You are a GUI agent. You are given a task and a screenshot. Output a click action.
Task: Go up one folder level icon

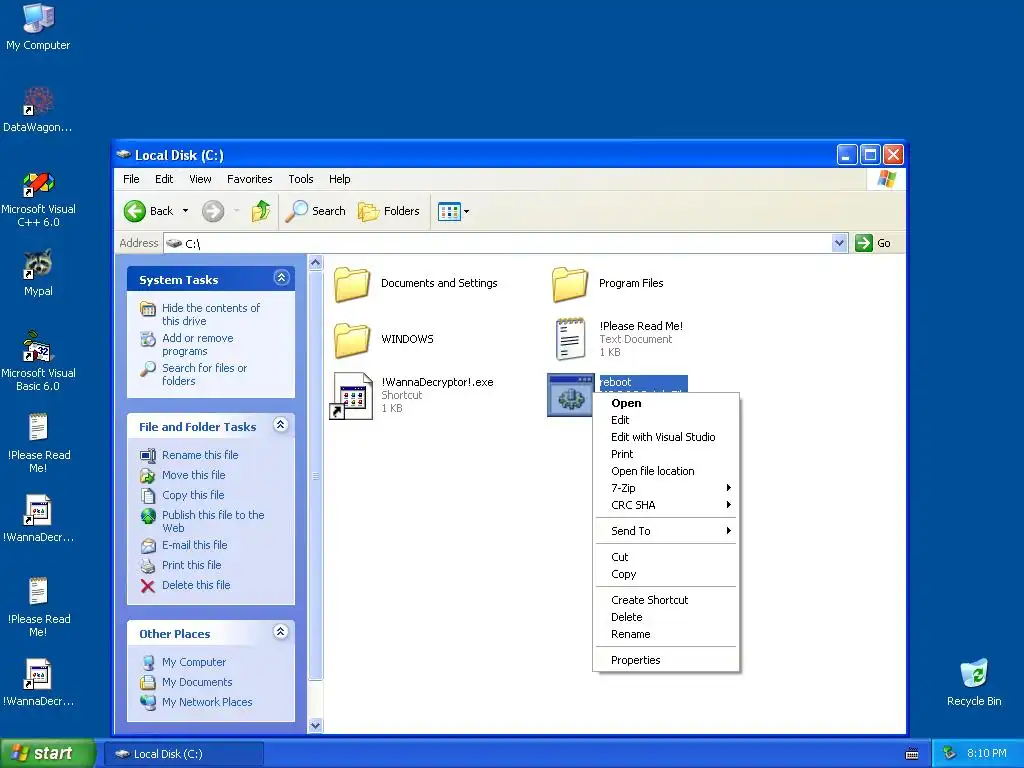[261, 211]
